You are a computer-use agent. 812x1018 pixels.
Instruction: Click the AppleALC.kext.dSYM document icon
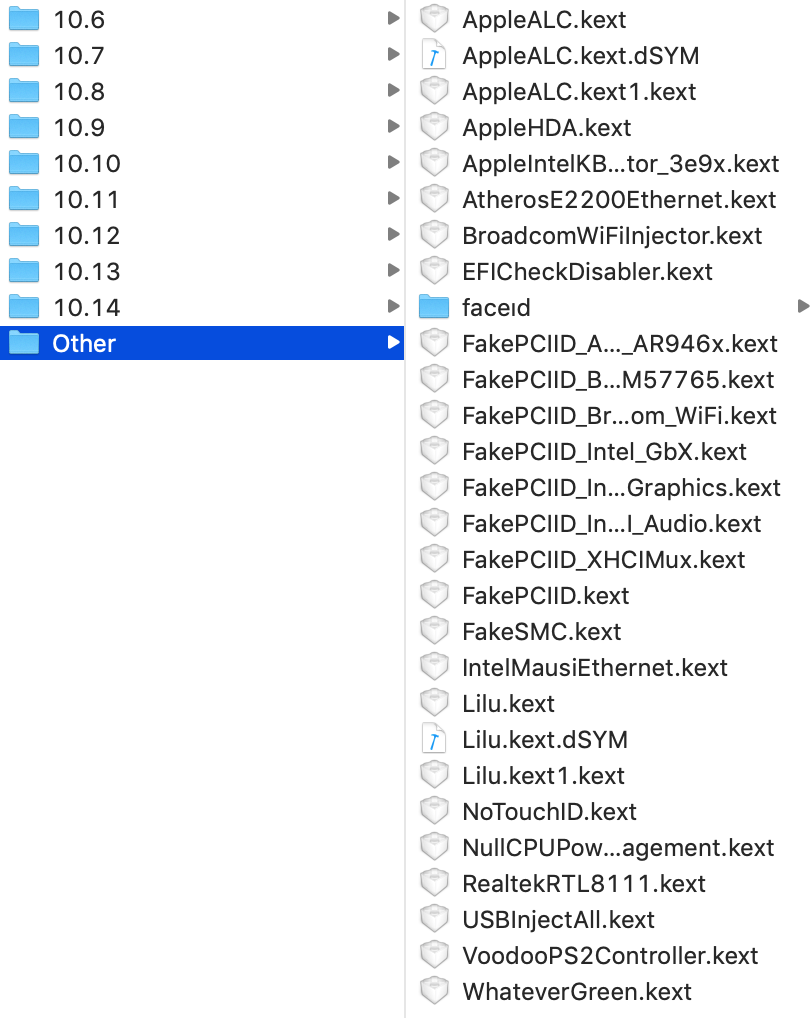(x=434, y=54)
